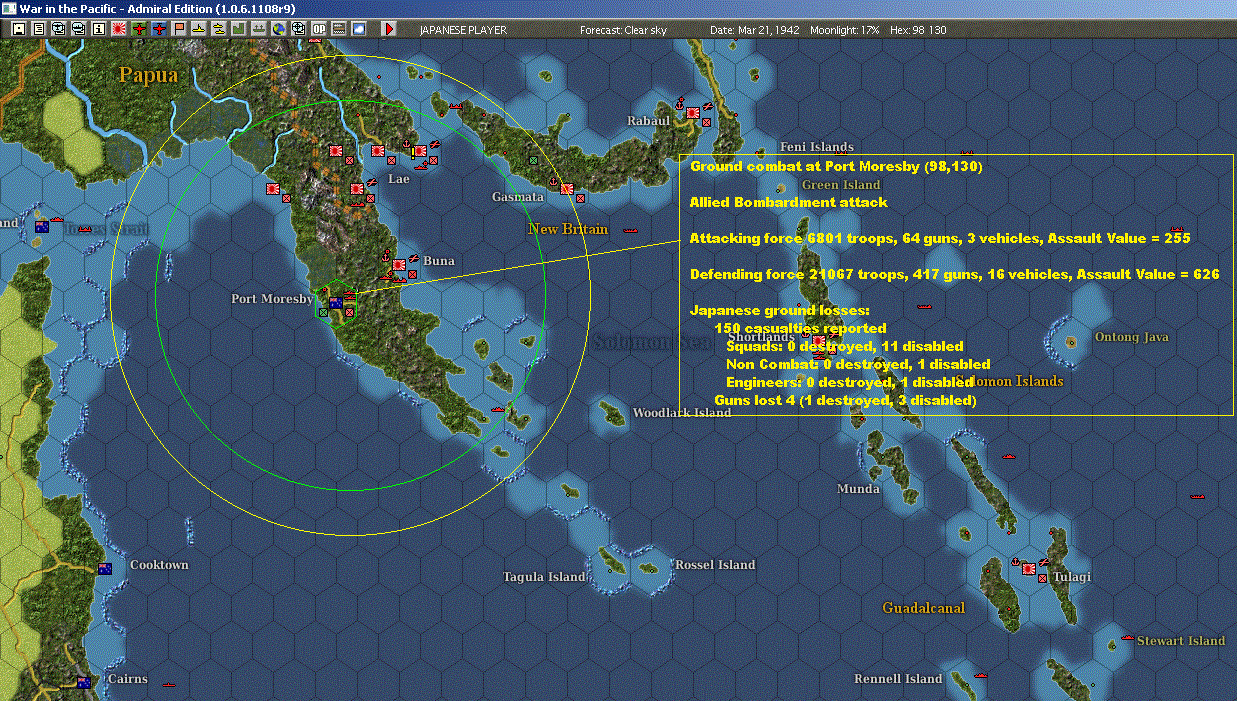This screenshot has width=1237, height=701.
Task: Click the orange flag toolbar icon
Action: point(179,29)
